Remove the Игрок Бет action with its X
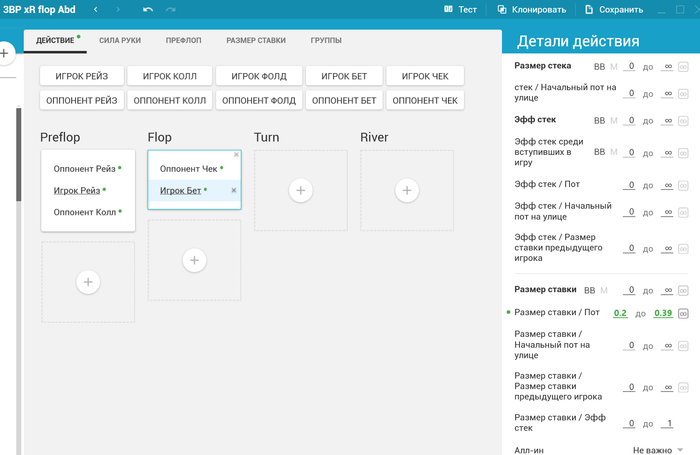Image resolution: width=700 pixels, height=455 pixels. click(233, 190)
